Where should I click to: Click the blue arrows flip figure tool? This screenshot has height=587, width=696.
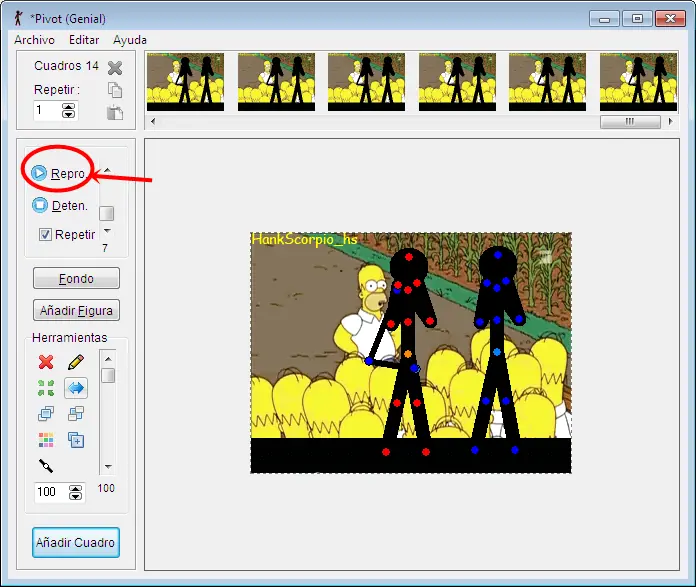tap(76, 388)
